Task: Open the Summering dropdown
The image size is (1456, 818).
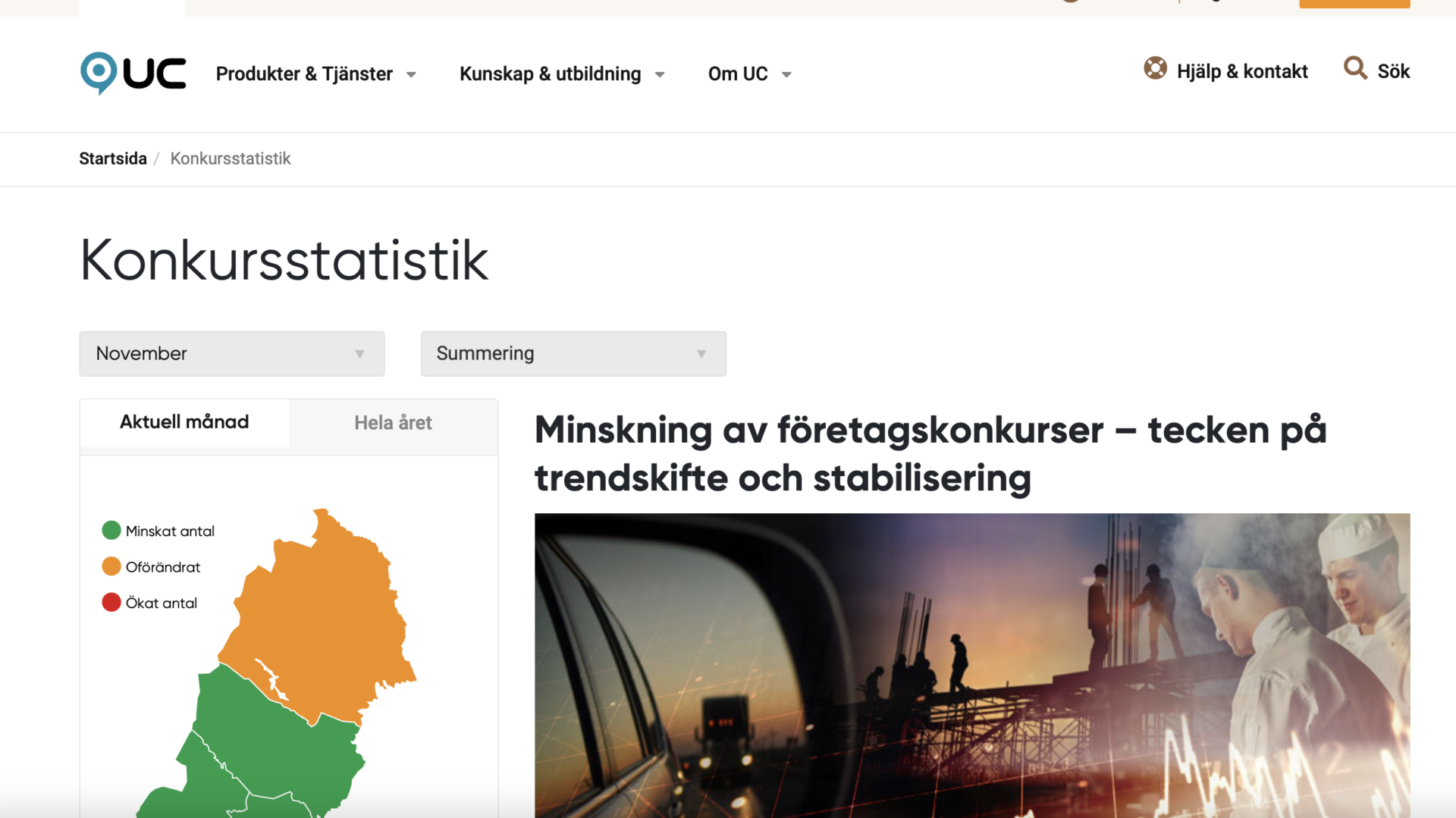Action: click(573, 353)
